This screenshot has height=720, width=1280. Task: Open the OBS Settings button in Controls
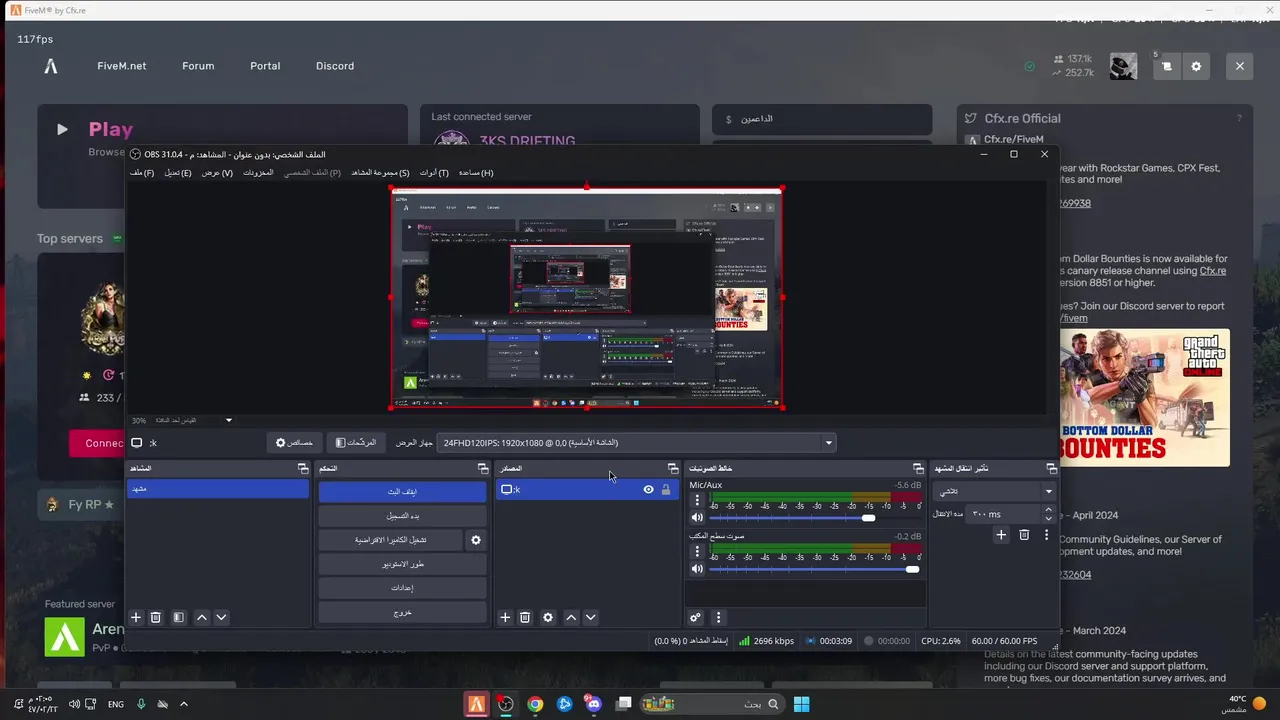[403, 588]
